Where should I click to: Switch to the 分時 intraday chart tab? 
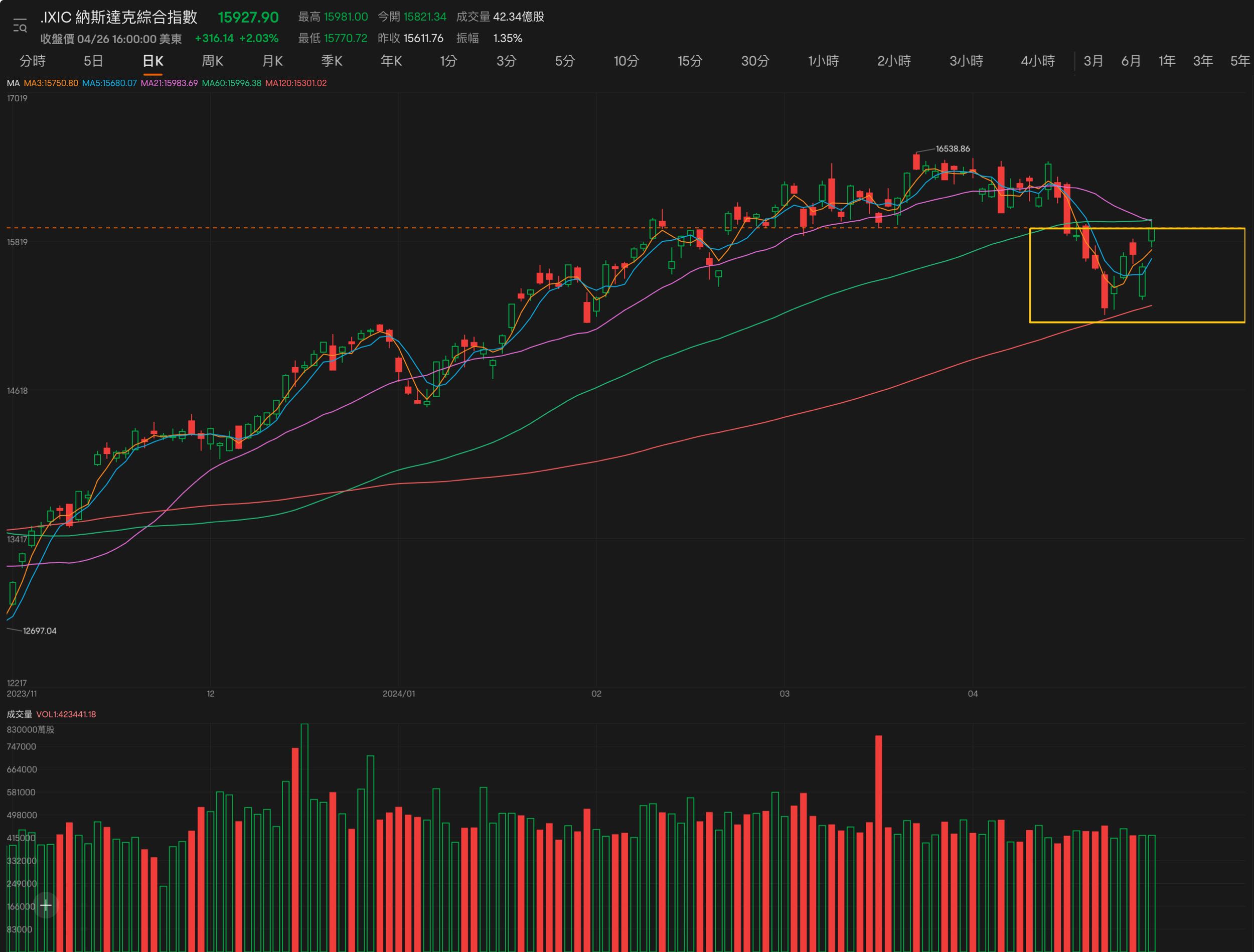click(x=32, y=61)
